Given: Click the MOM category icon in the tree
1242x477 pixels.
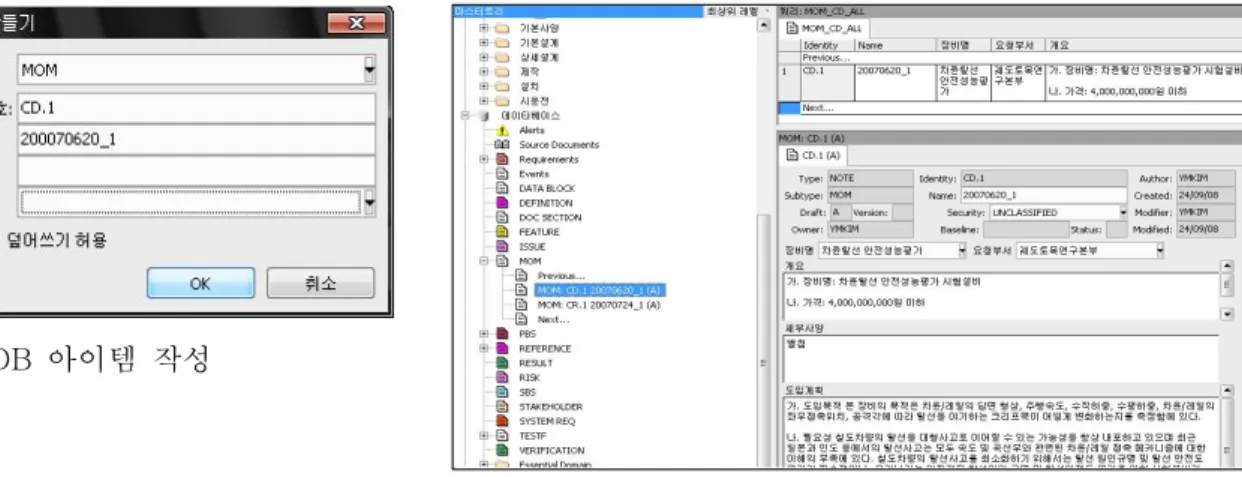Looking at the screenshot, I should (503, 261).
